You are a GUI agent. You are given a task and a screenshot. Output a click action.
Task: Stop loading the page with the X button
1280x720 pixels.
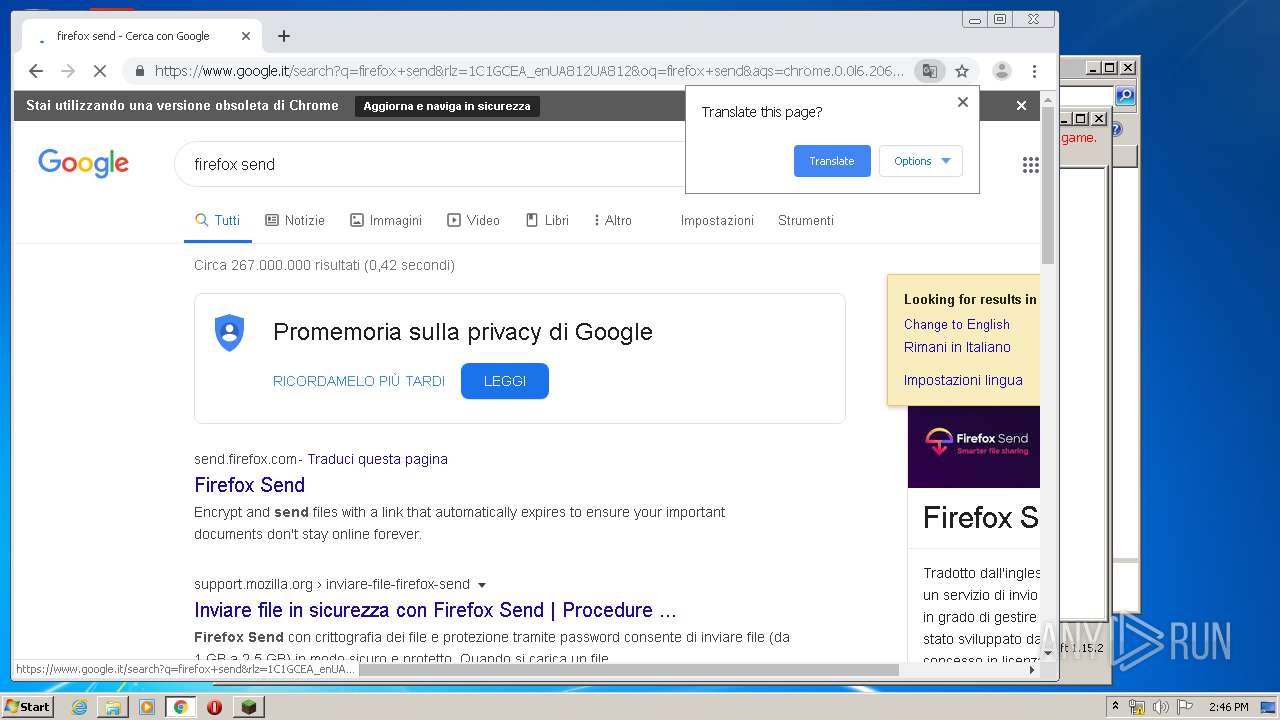click(x=101, y=71)
